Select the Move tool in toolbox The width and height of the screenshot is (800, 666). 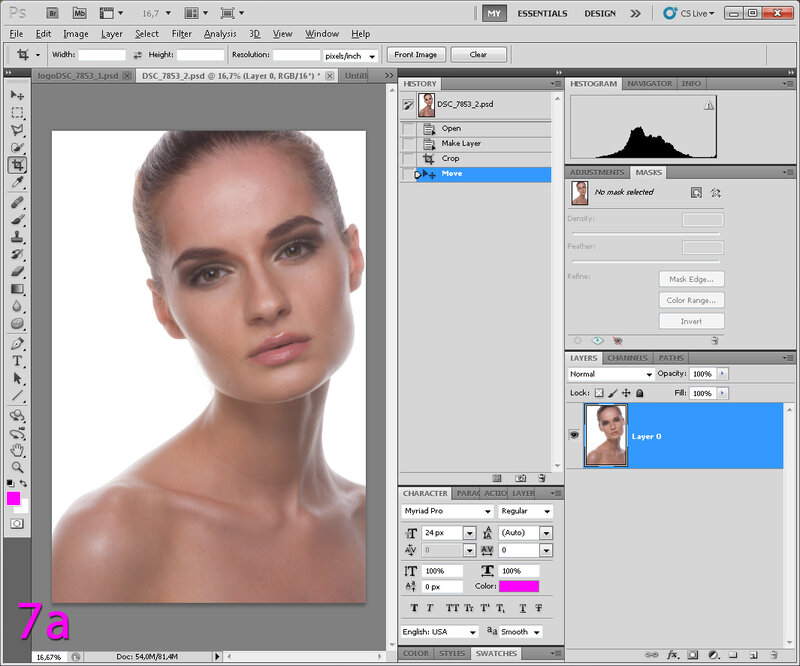[17, 94]
